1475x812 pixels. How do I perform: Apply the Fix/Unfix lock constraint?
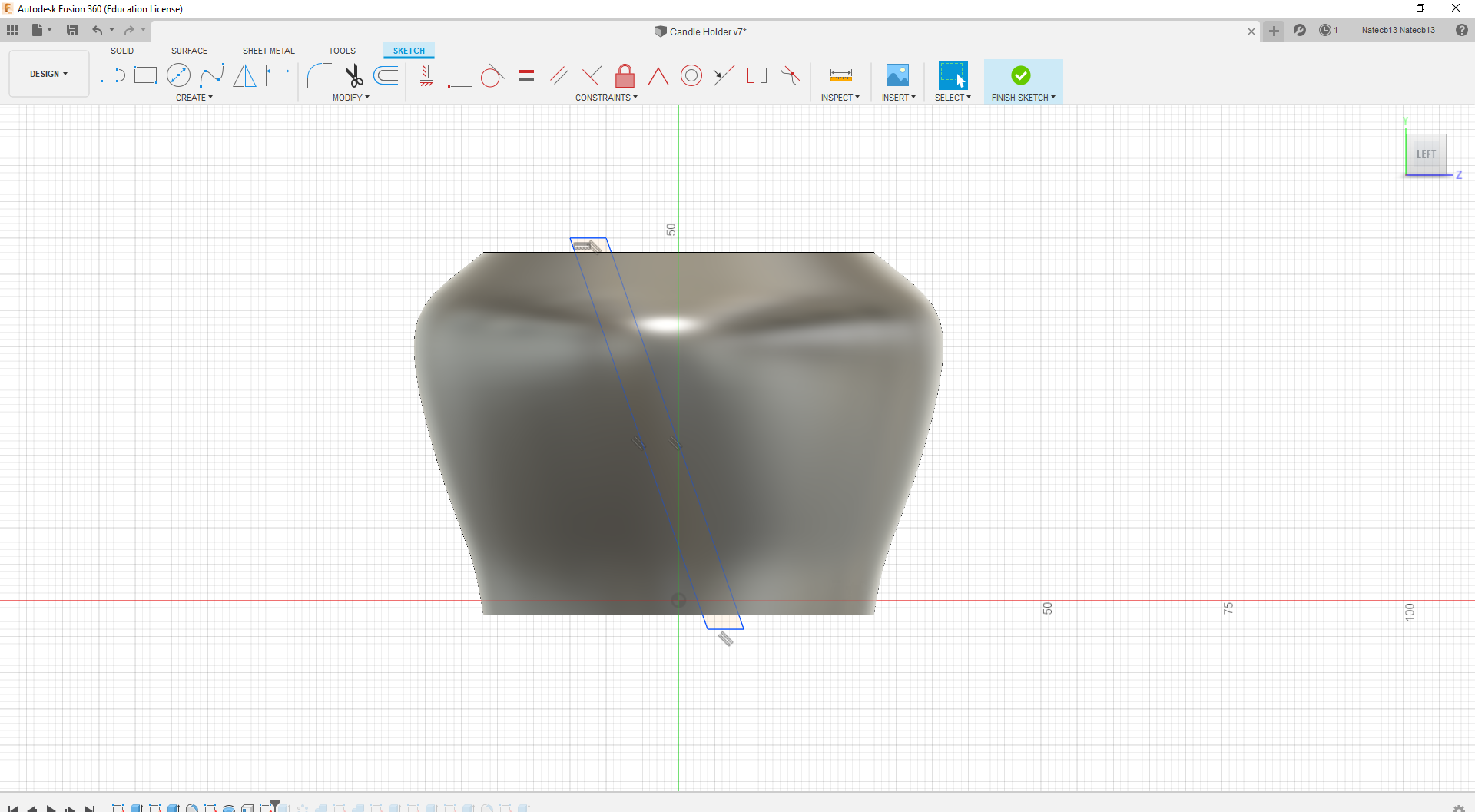tap(625, 75)
